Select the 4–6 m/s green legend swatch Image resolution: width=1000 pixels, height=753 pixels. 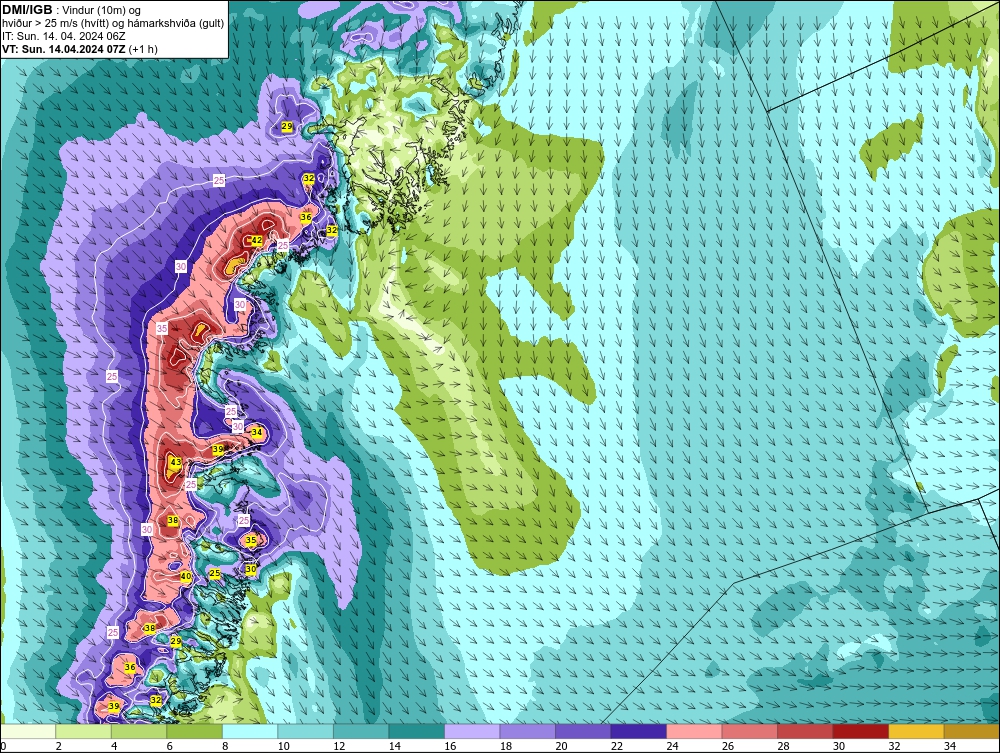click(x=139, y=731)
